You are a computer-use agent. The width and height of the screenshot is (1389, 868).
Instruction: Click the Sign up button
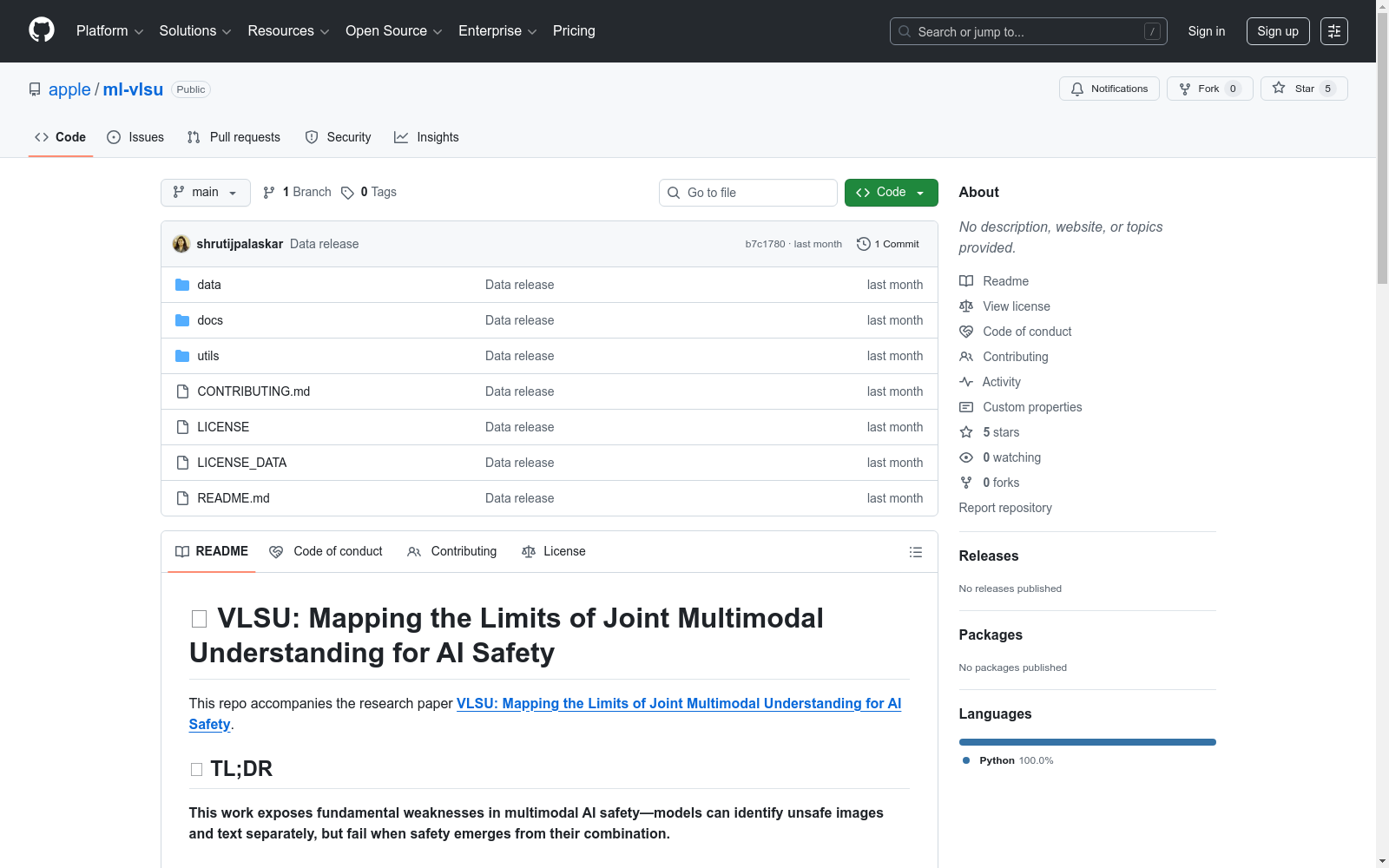(x=1278, y=31)
